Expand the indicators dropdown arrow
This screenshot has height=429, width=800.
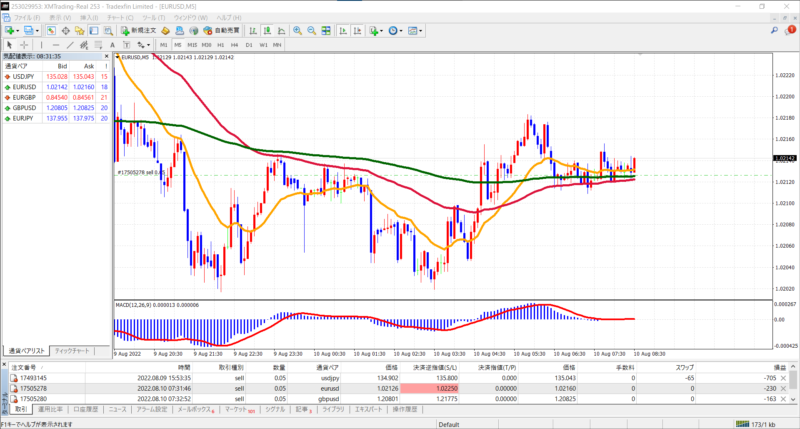coord(382,31)
